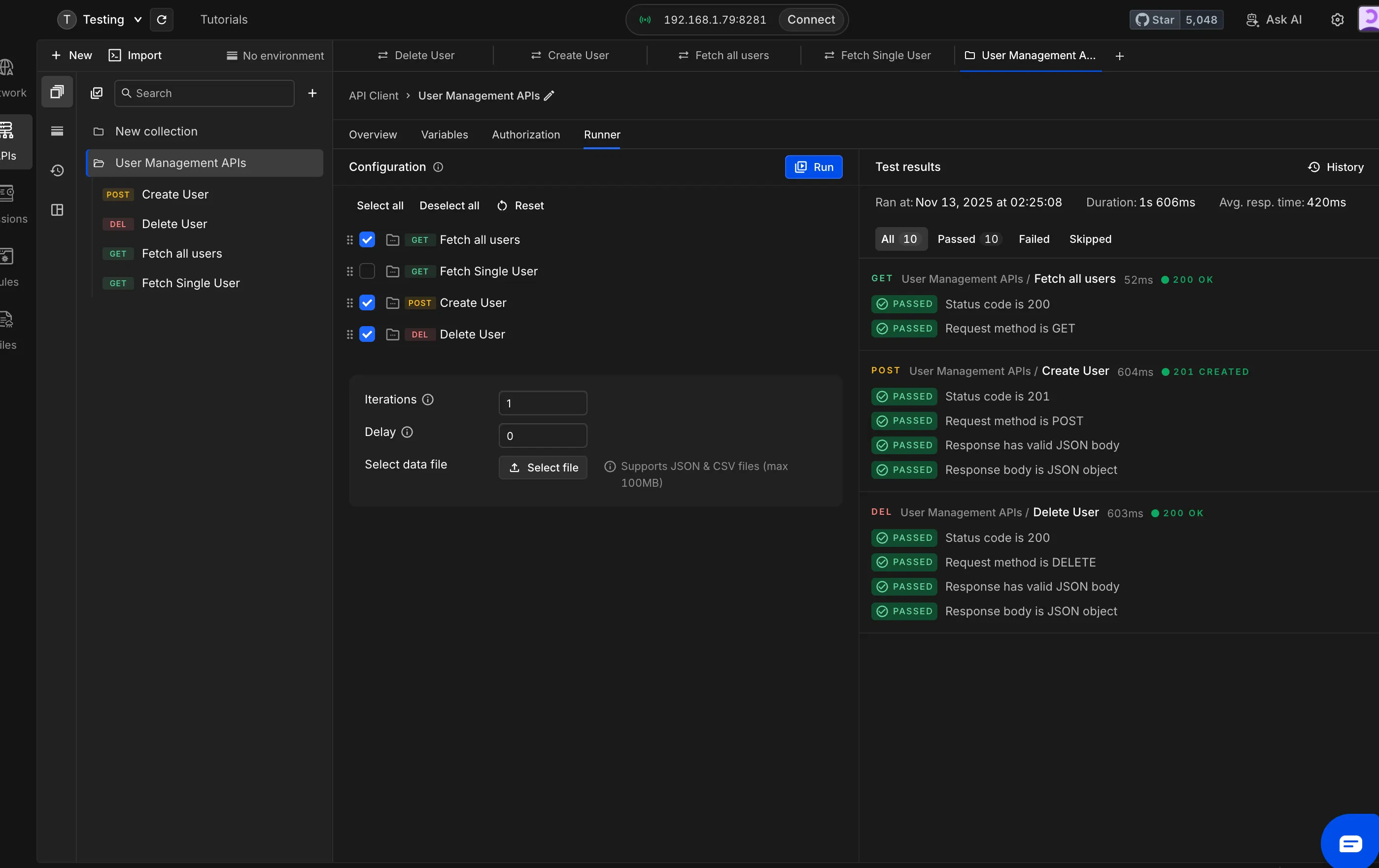Open the Overview tab

pos(373,134)
